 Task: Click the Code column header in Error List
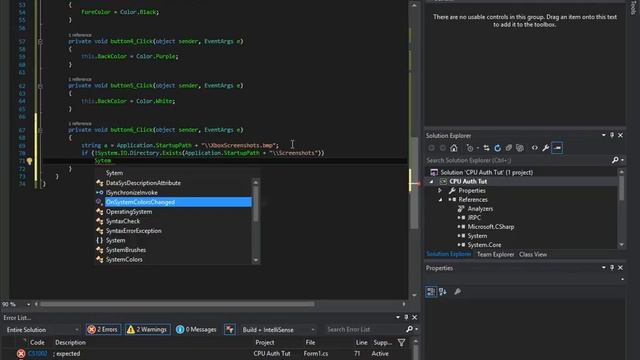coord(37,342)
